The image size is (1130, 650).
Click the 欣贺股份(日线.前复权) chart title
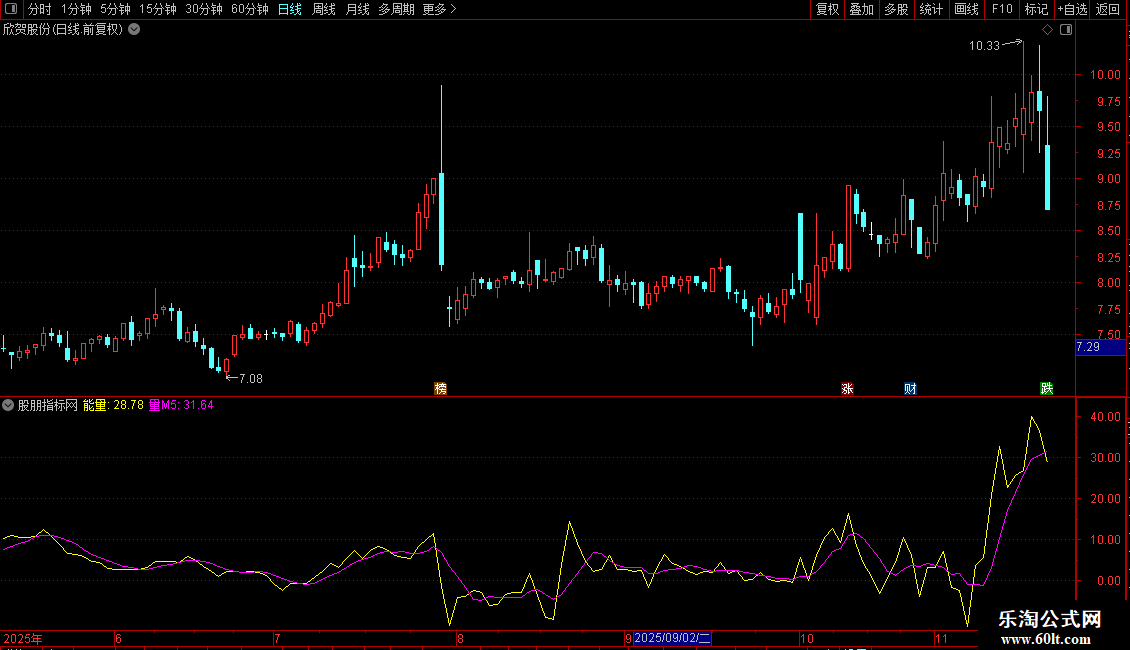click(63, 30)
